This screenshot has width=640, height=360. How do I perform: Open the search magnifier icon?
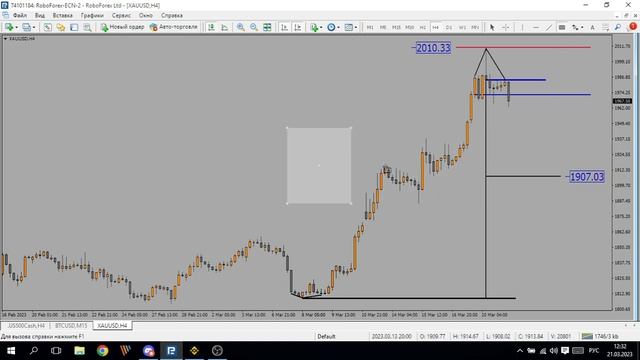point(618,27)
